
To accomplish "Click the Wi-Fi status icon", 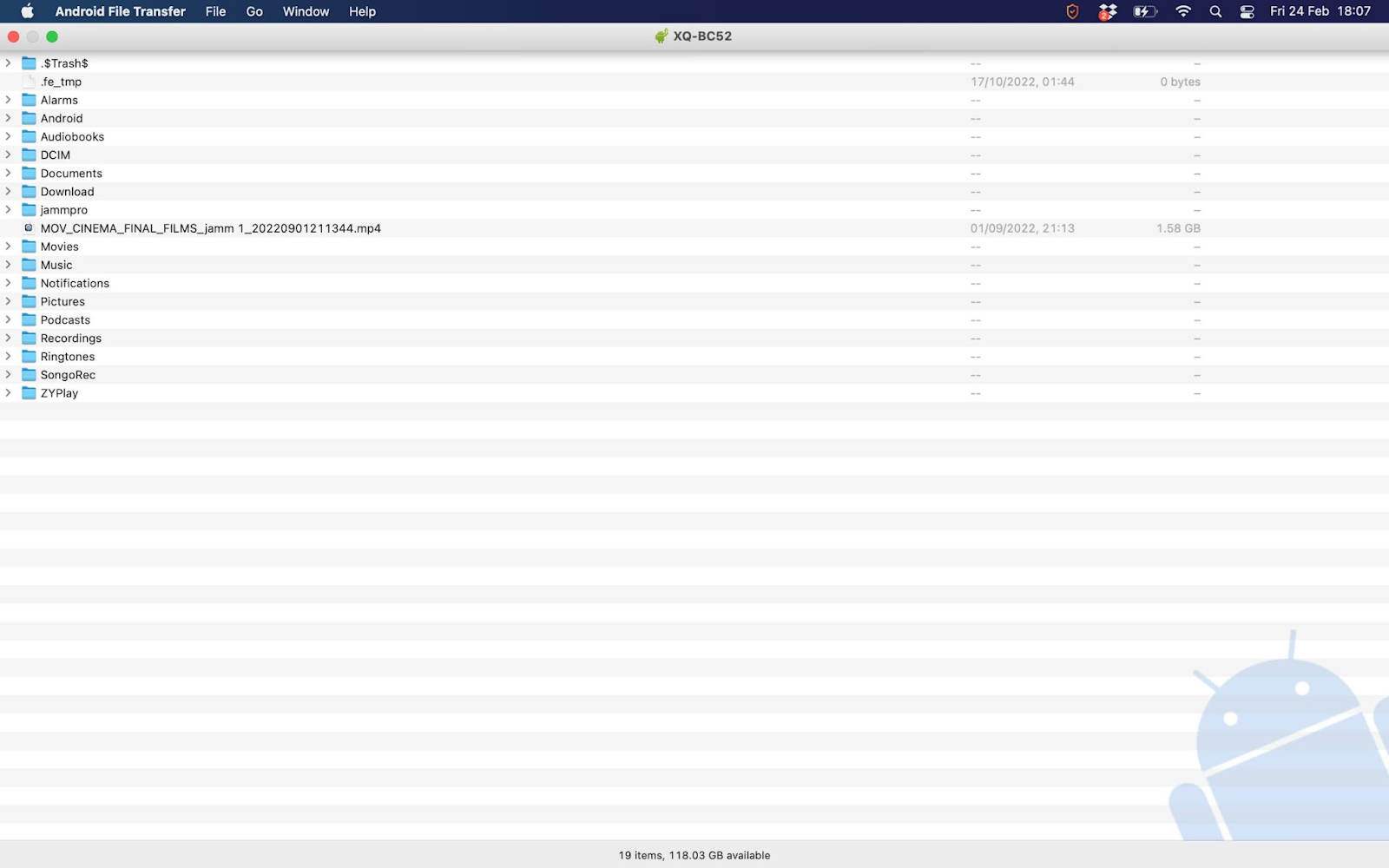I will [1183, 11].
